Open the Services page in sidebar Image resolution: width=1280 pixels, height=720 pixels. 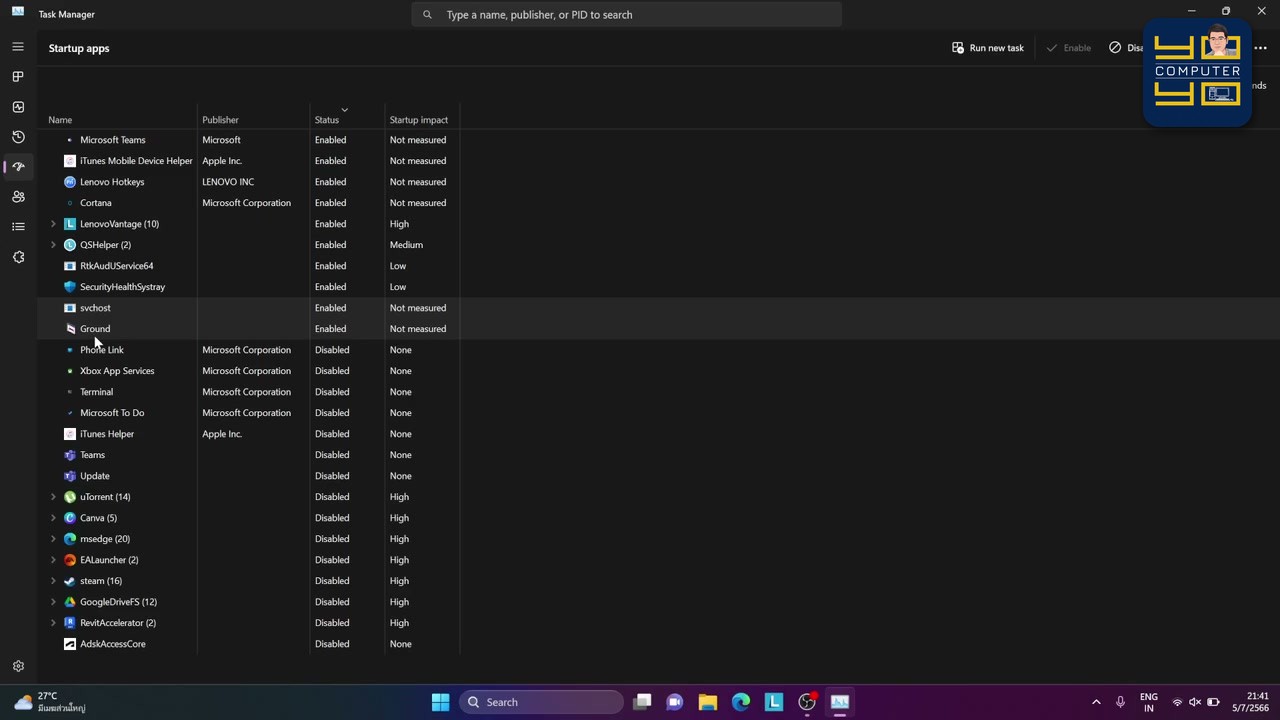[18, 257]
